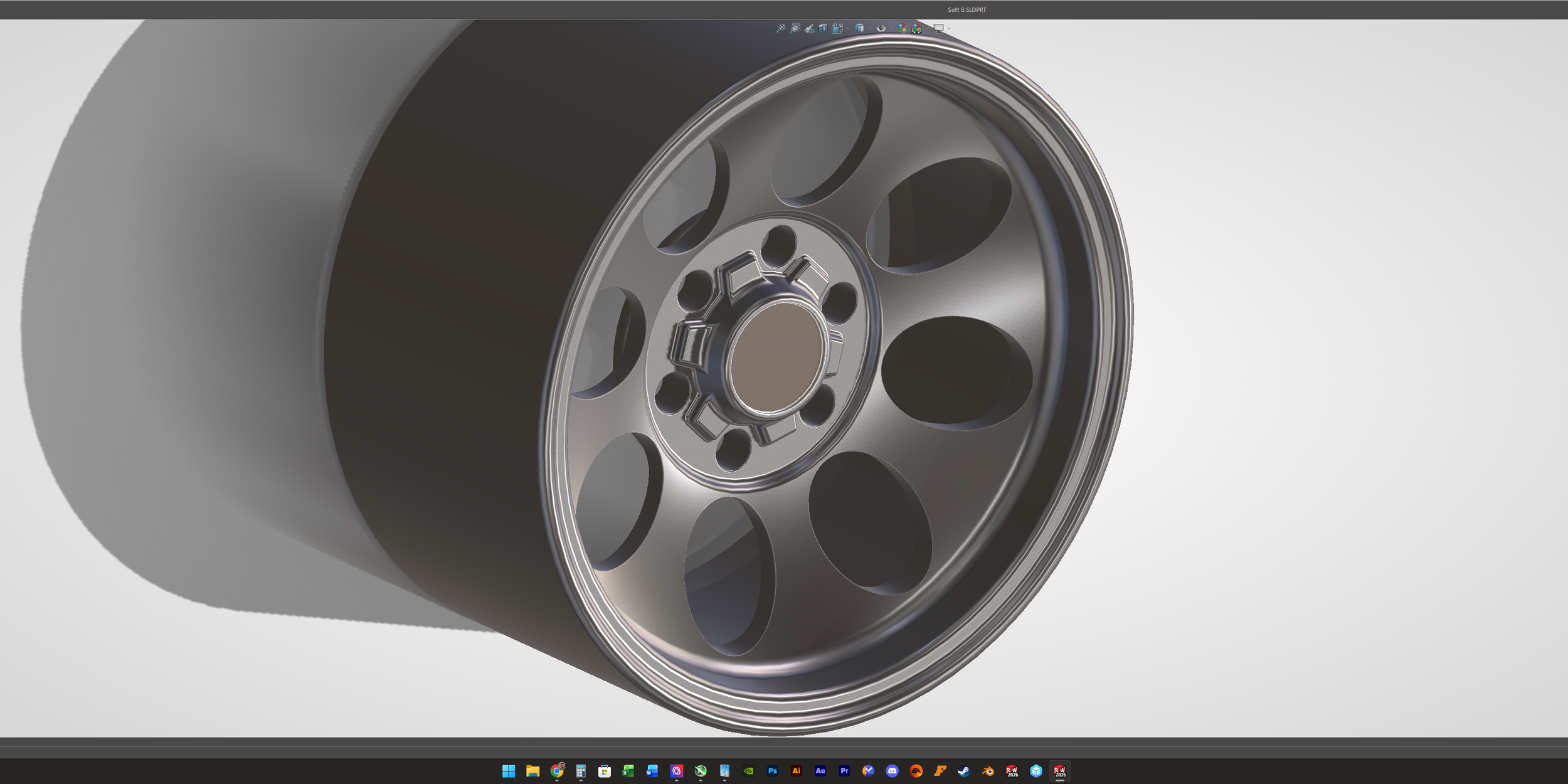Open File Explorer from the taskbar

532,771
